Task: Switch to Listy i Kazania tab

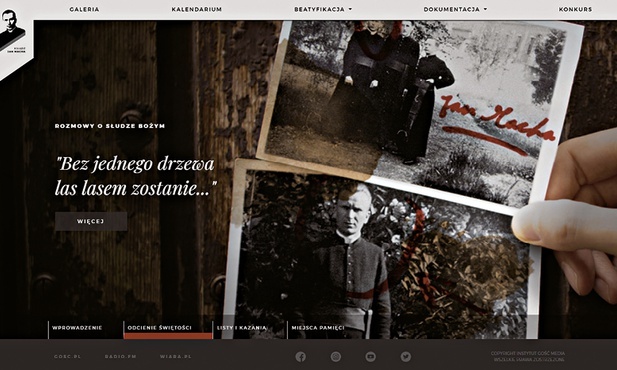Action: click(242, 327)
